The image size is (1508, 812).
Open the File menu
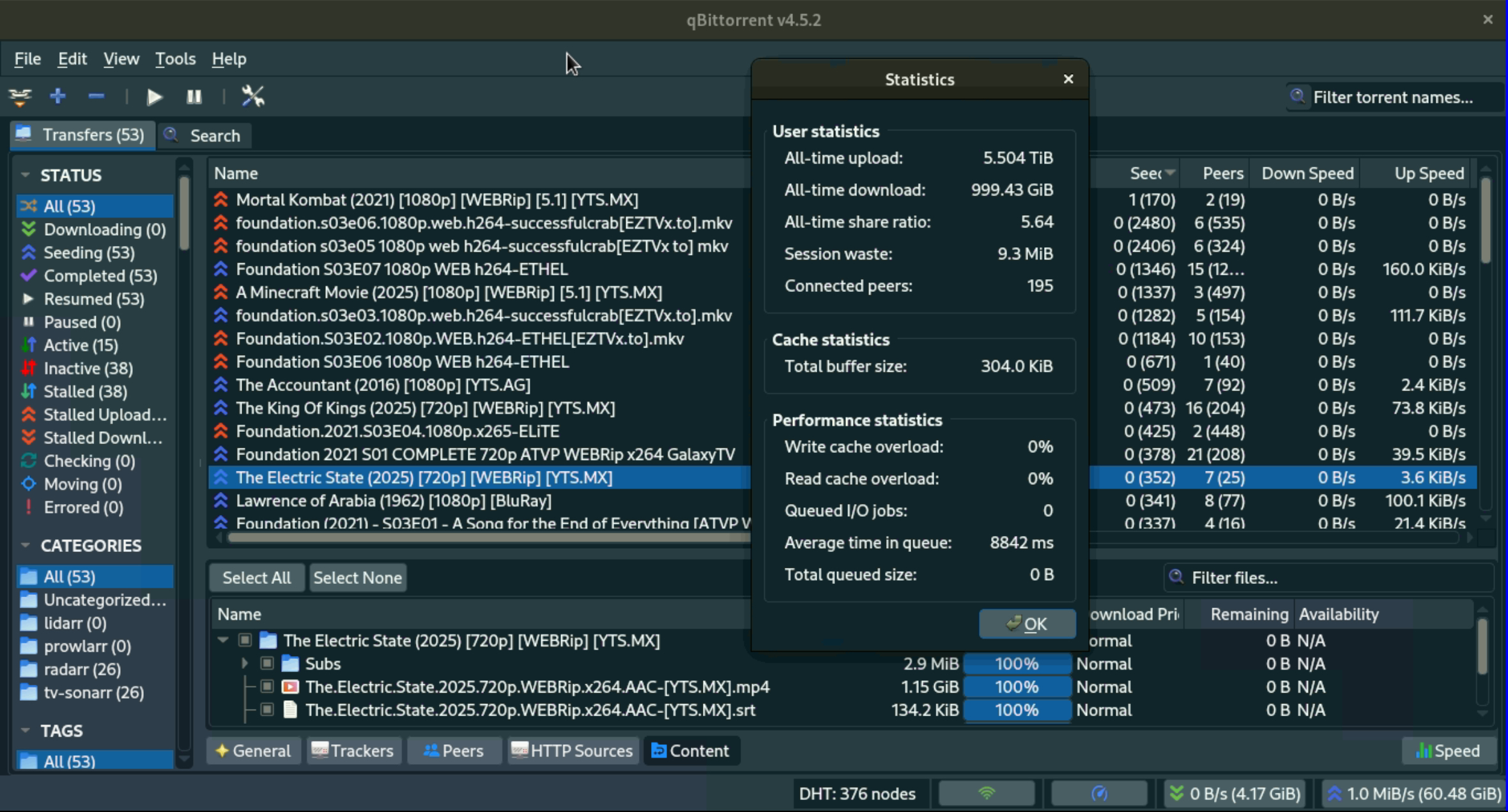pos(27,59)
